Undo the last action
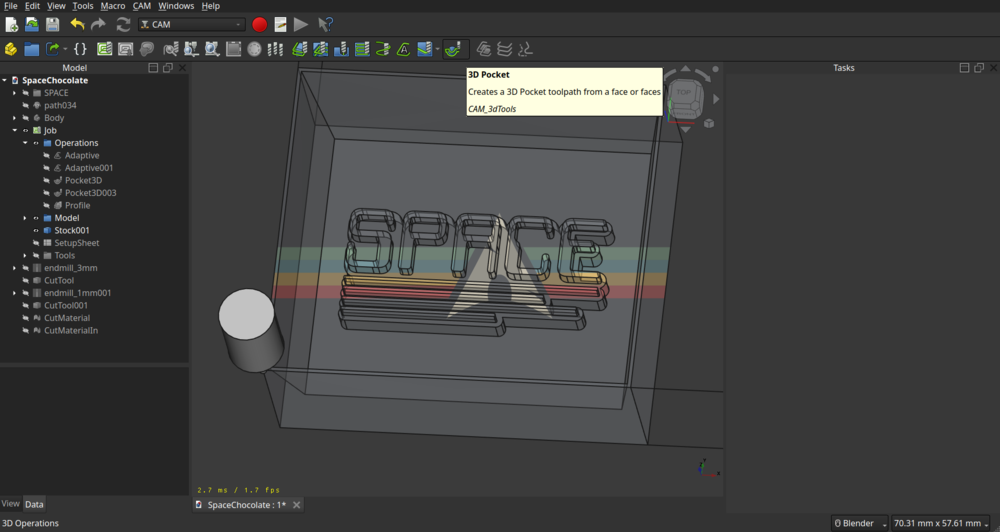 77,24
